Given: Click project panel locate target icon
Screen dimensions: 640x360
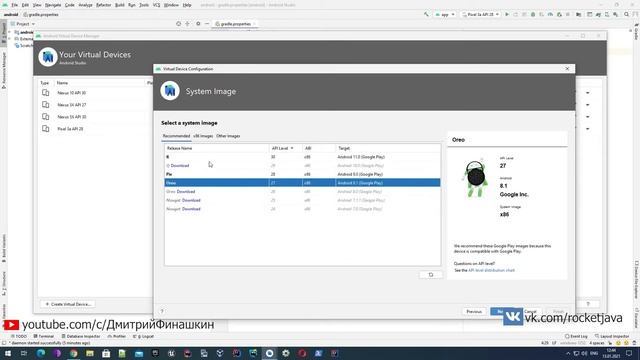Looking at the screenshot, I should coord(178,24).
